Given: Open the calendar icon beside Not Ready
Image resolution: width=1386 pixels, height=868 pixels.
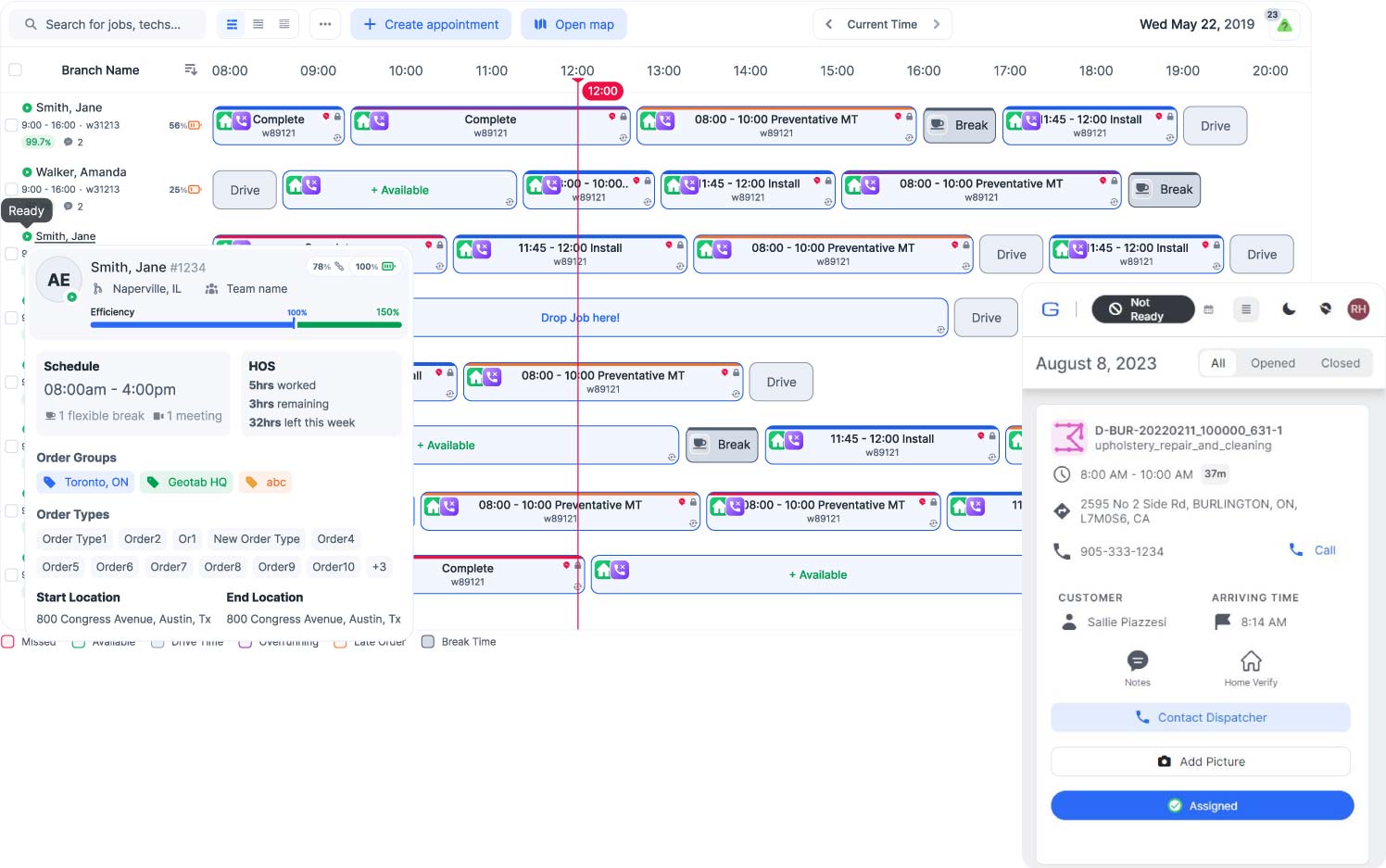Looking at the screenshot, I should click(1208, 309).
